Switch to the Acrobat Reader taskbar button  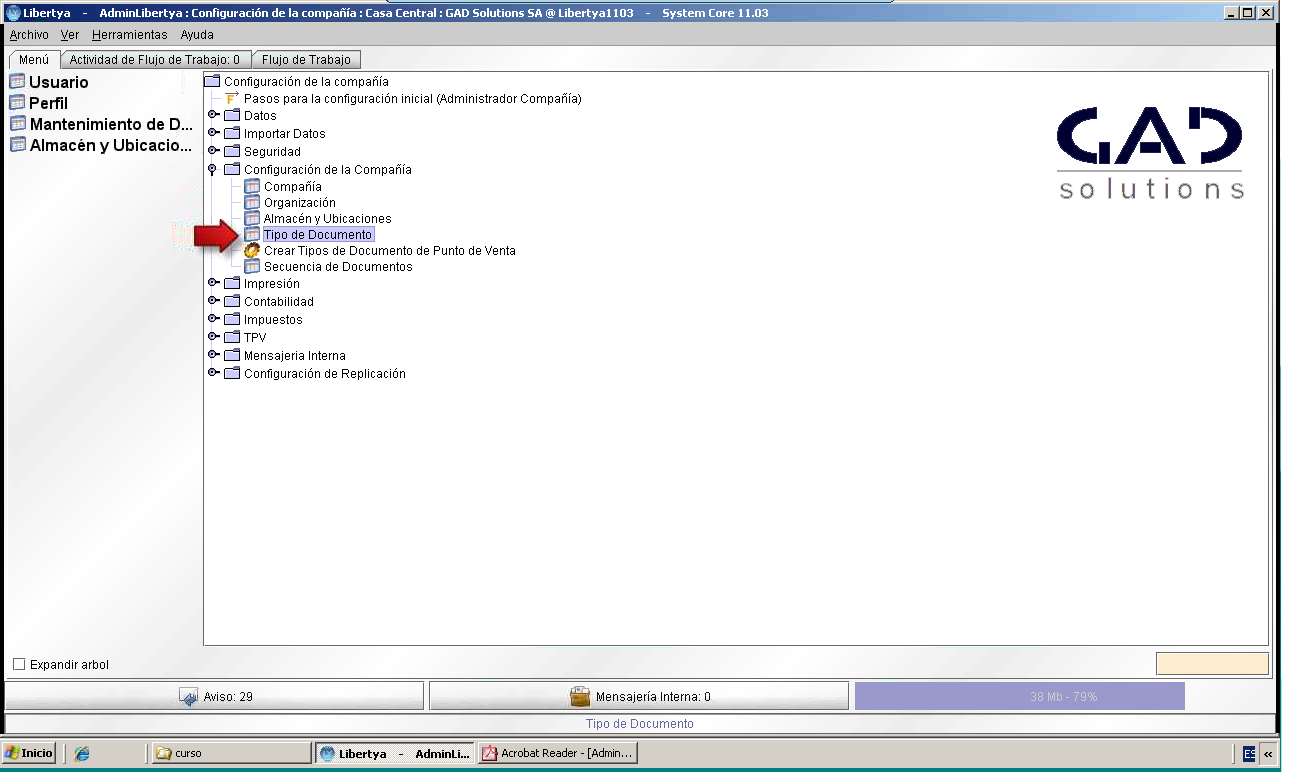coord(557,753)
